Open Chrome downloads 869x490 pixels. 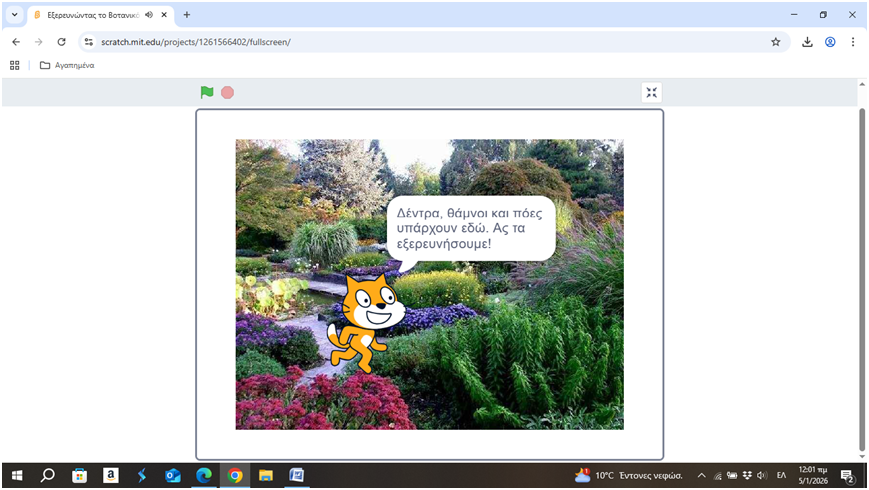click(x=807, y=42)
